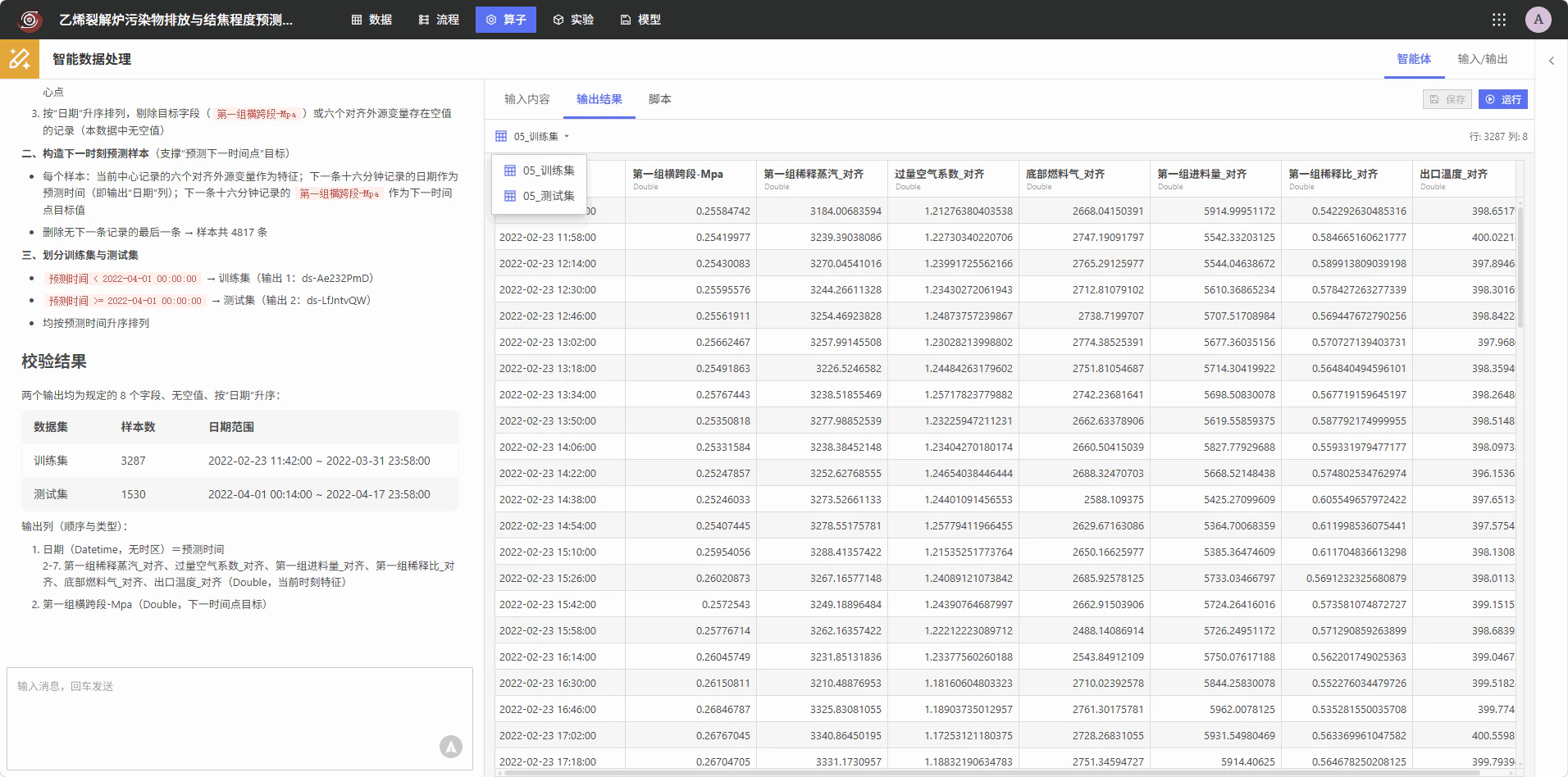Click cell value 3184.00683594
Image resolution: width=1568 pixels, height=777 pixels.
(x=822, y=211)
